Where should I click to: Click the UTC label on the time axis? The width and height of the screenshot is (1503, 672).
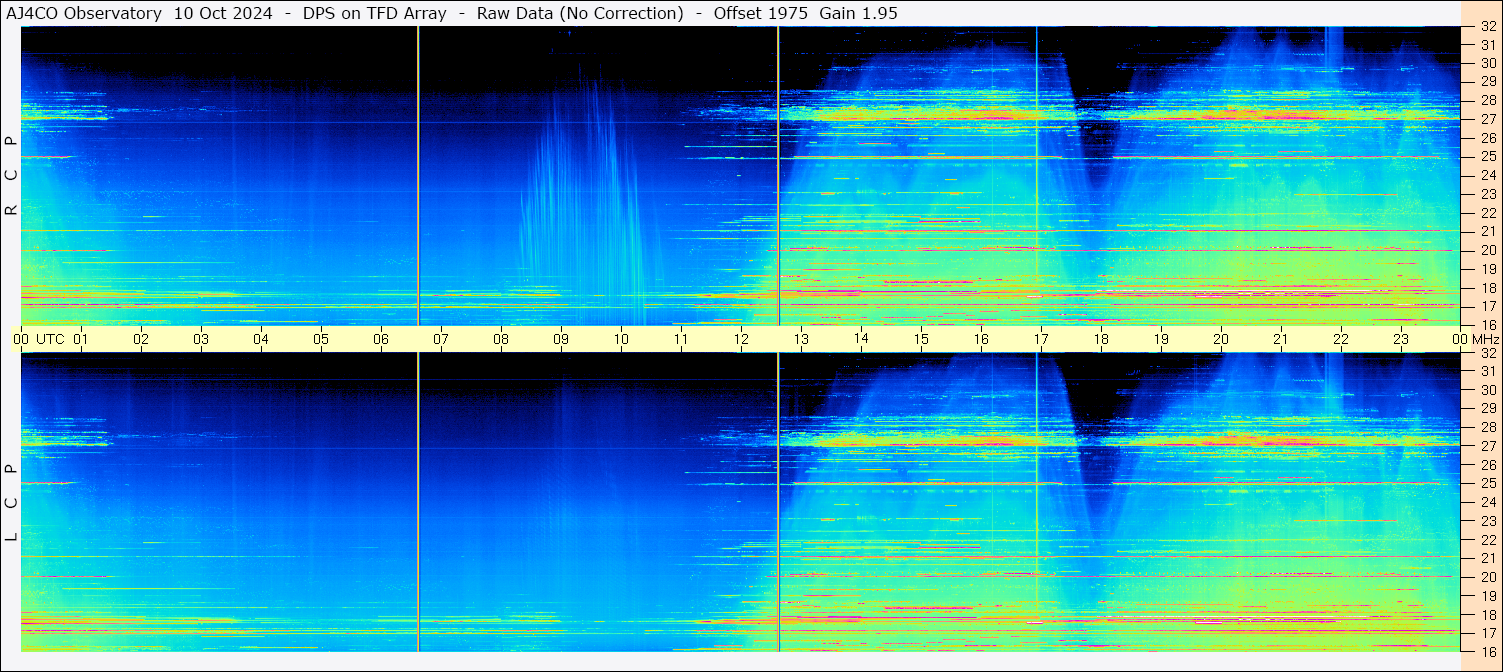pyautogui.click(x=51, y=339)
